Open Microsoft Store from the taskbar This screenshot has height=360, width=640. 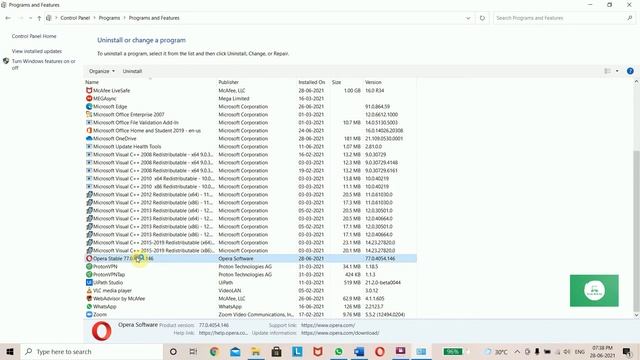click(276, 351)
